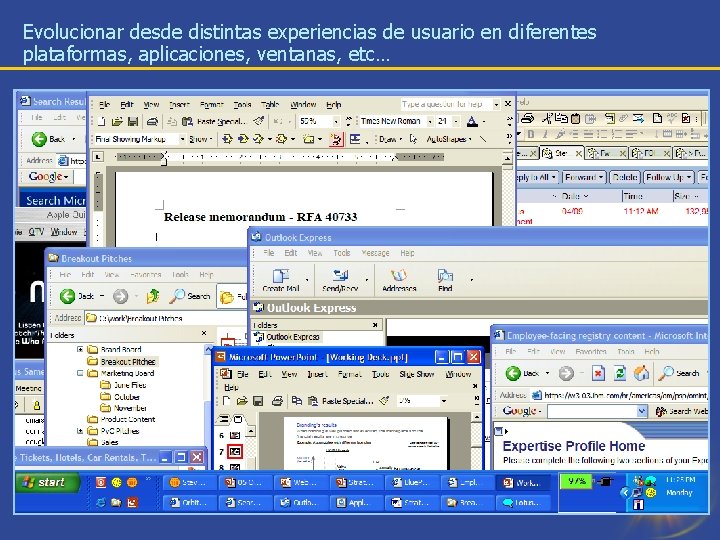Screen dimensions: 720x540
Task: Click the Find icon in Outlook Express
Action: tap(445, 280)
